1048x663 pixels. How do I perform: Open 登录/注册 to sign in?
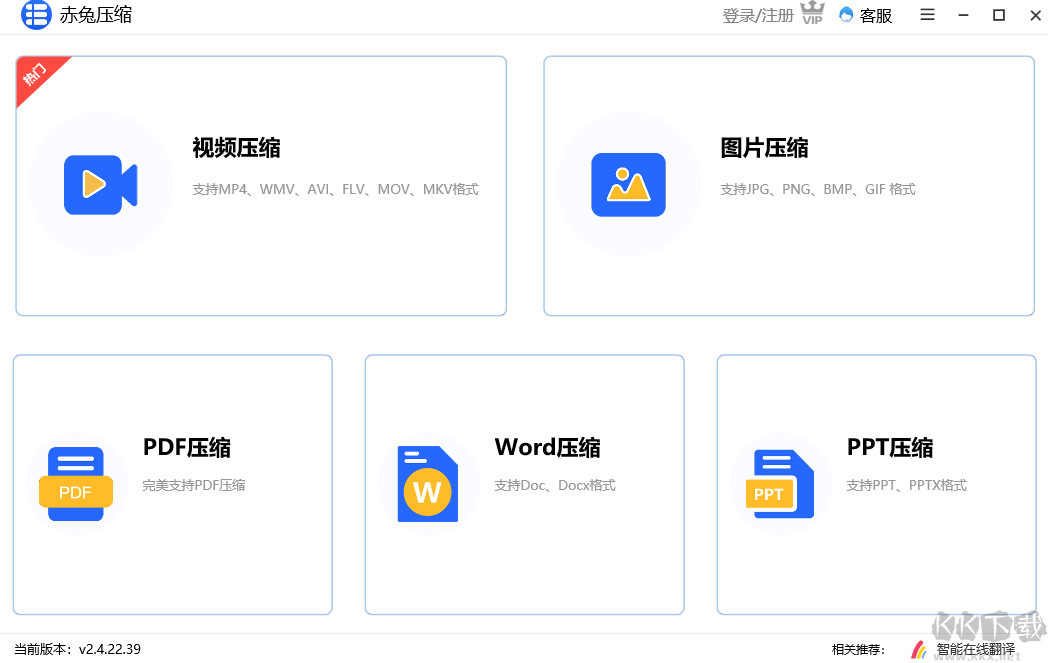[756, 15]
